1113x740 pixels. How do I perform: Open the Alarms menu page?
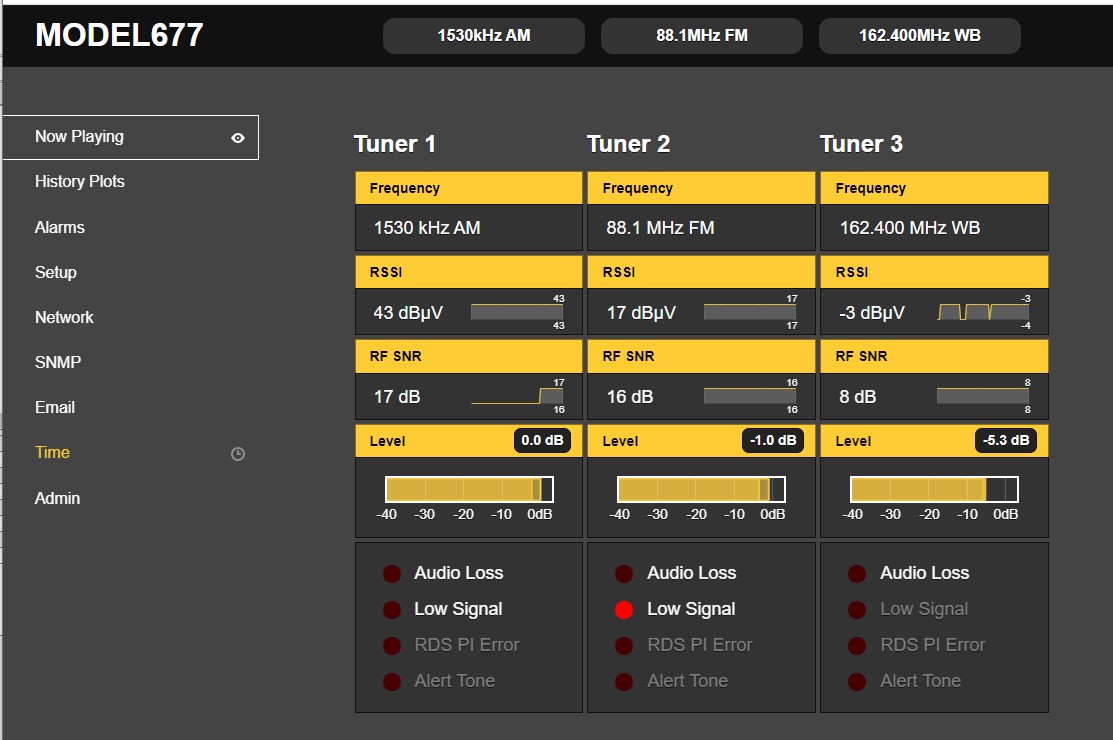tap(60, 228)
